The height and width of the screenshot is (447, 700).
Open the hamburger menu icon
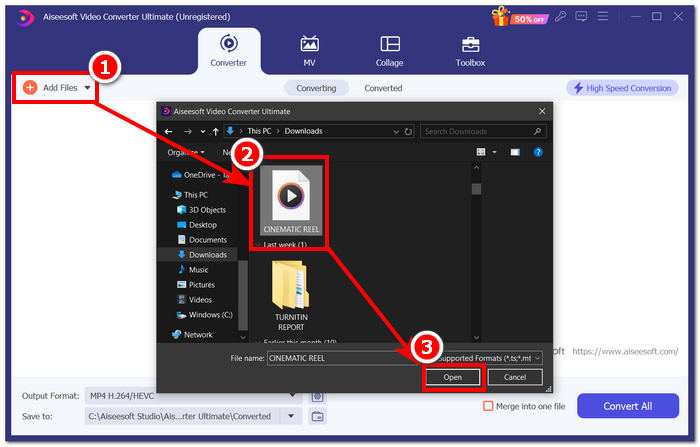coord(603,17)
